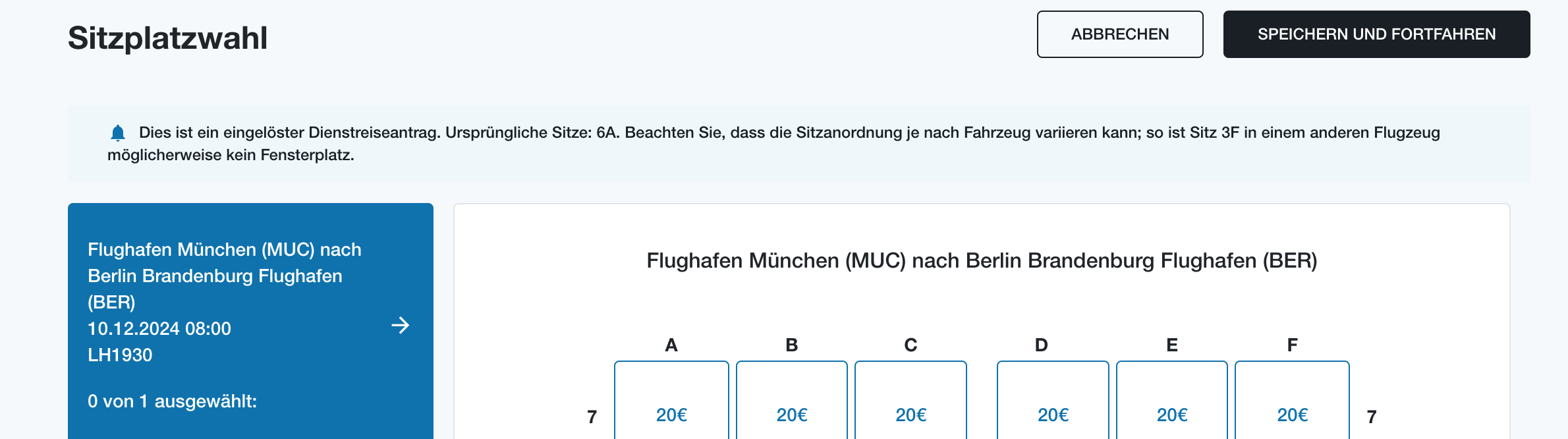Pick seat 7D for 20€
Image resolution: width=1568 pixels, height=439 pixels.
[1053, 400]
